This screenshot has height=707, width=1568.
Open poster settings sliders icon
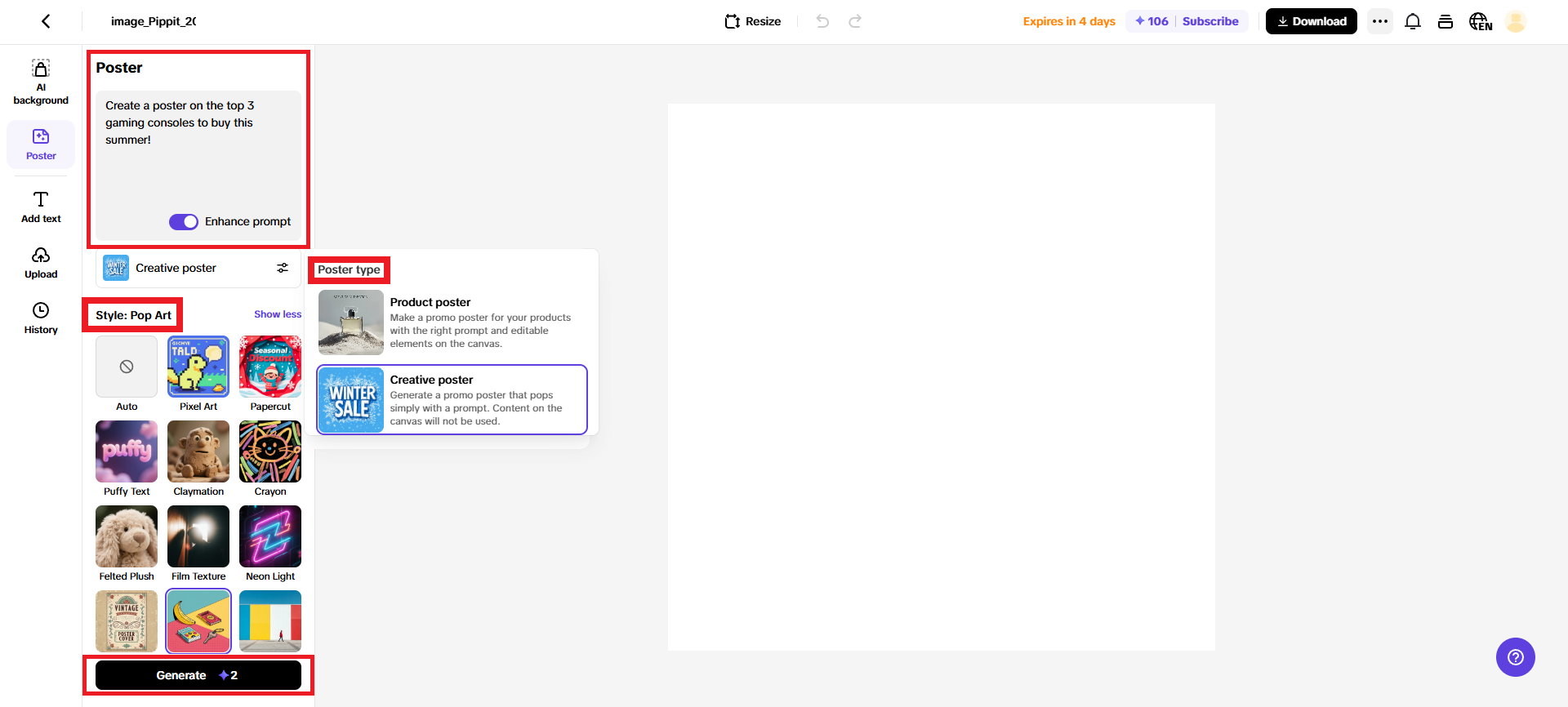tap(283, 268)
